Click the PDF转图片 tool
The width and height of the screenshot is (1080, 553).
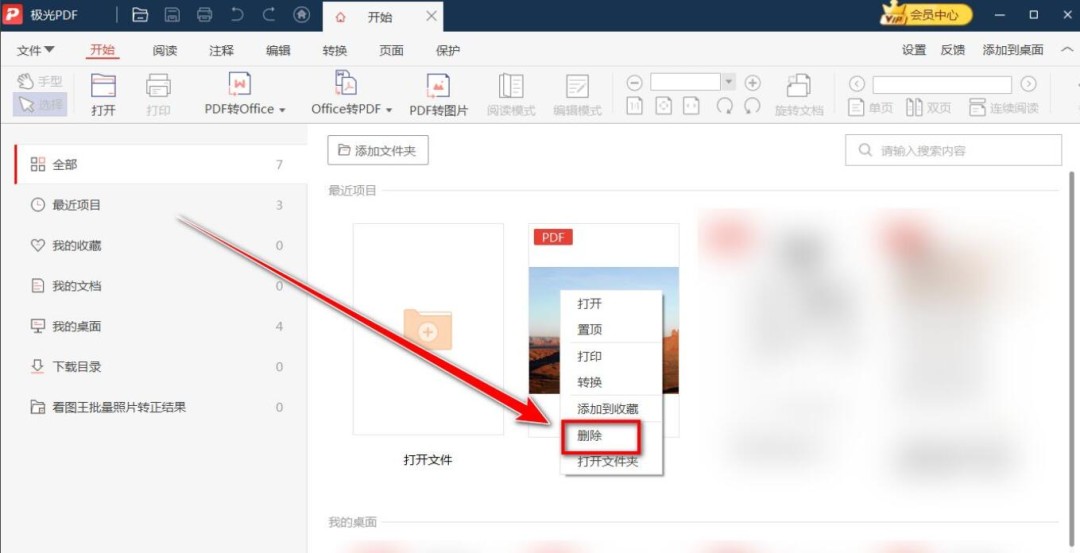[x=439, y=95]
